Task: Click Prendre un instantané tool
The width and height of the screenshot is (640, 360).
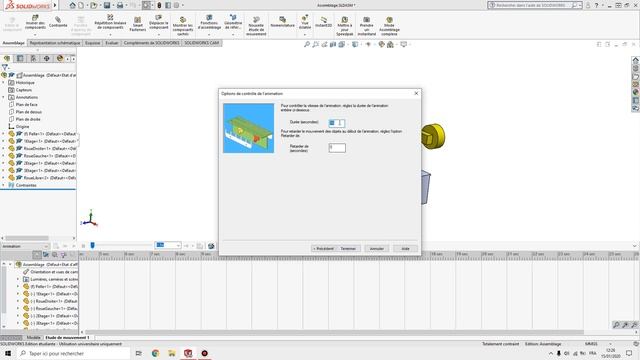Action: click(367, 26)
